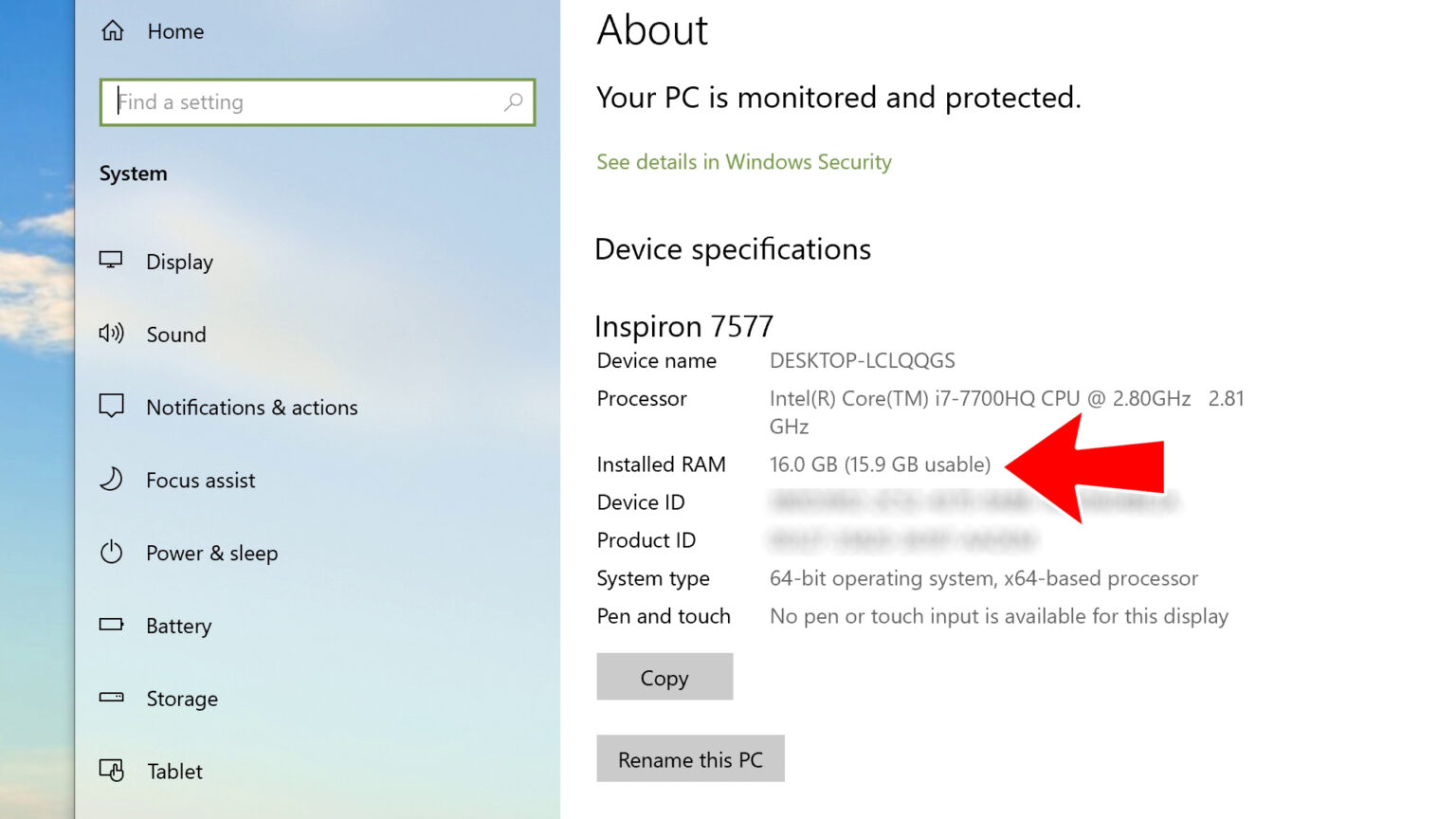1456x819 pixels.
Task: Click the Rename this PC button
Action: point(690,758)
